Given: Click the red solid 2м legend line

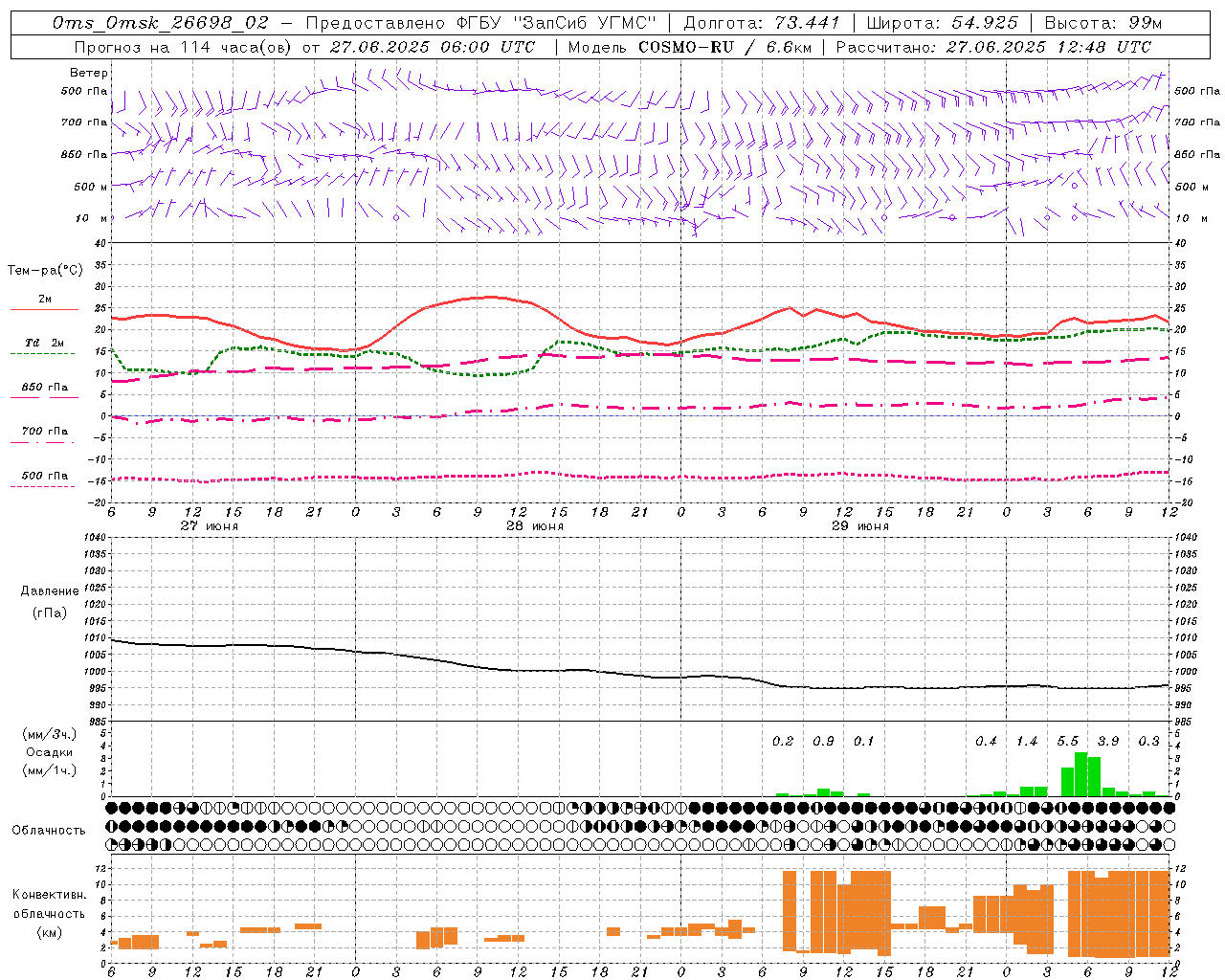Looking at the screenshot, I should 44,310.
